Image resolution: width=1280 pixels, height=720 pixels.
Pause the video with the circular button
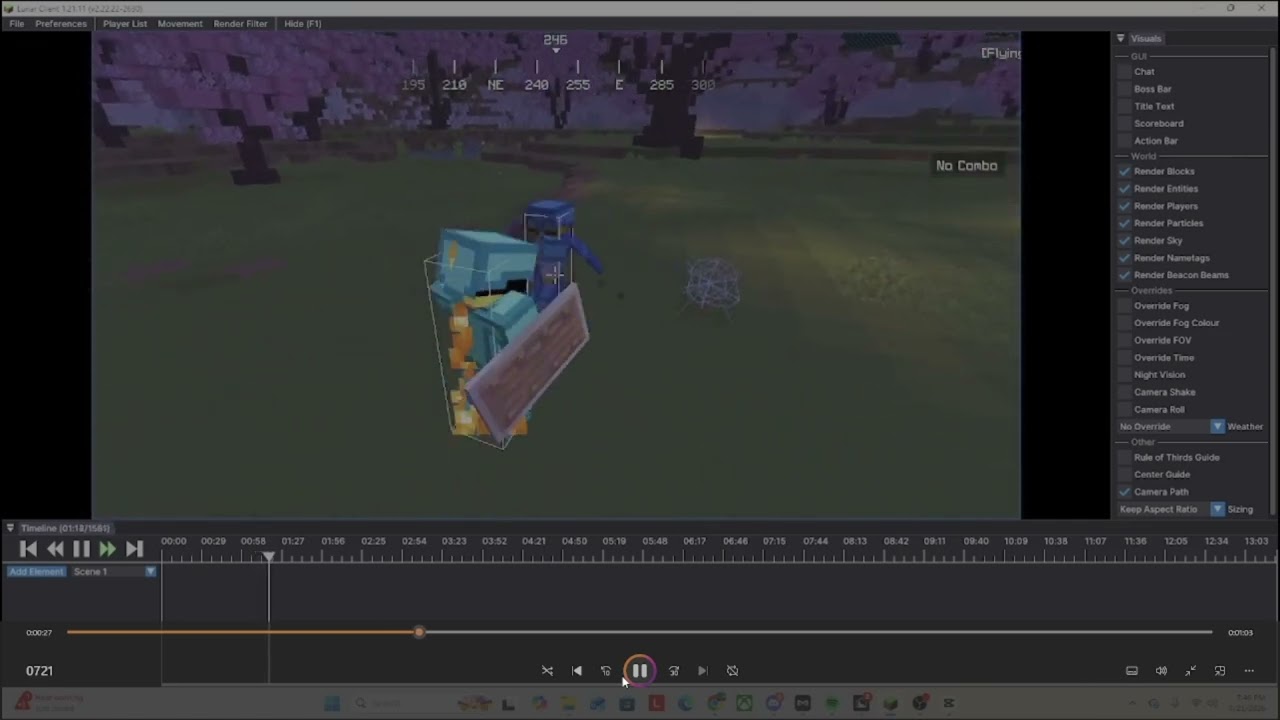640,671
